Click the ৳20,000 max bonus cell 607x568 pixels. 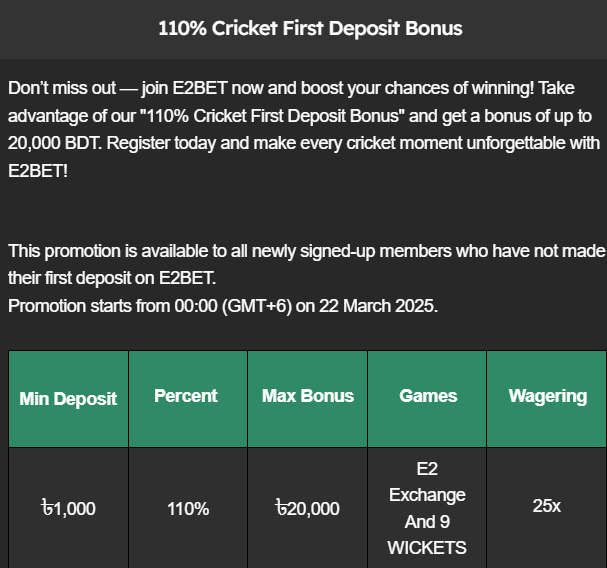(x=308, y=508)
